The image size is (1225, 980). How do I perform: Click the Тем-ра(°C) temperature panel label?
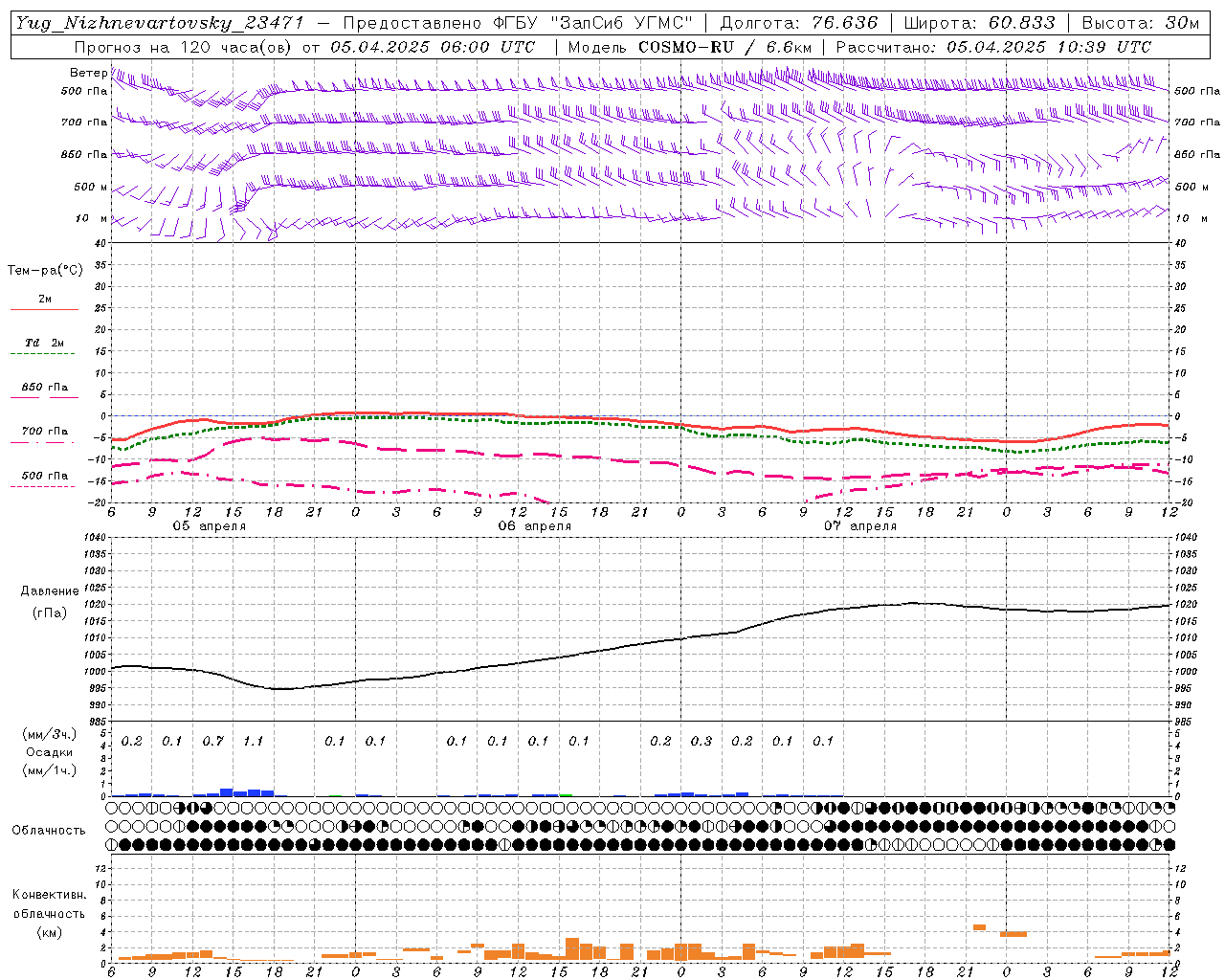[45, 271]
